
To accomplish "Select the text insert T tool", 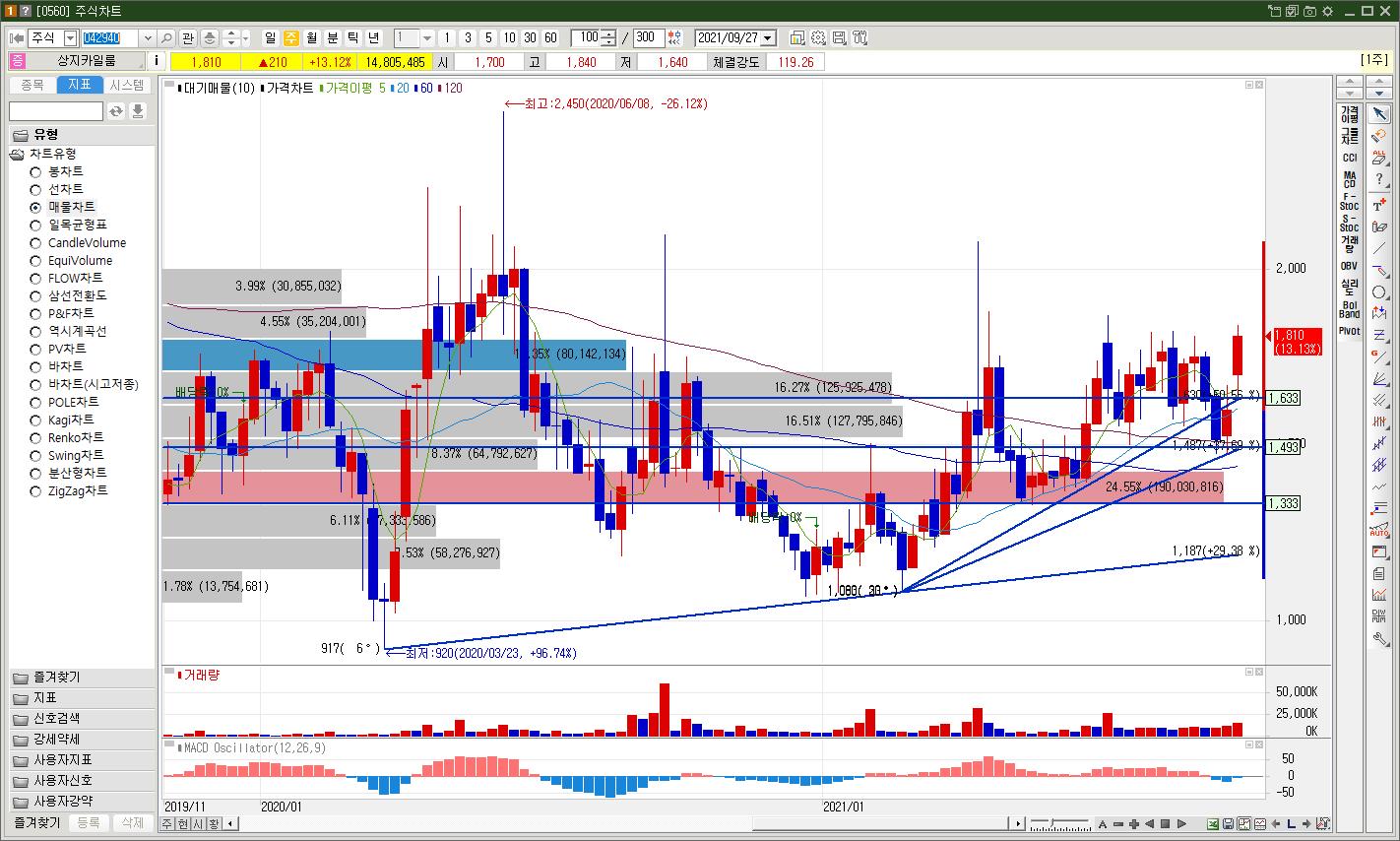I will pyautogui.click(x=1379, y=206).
